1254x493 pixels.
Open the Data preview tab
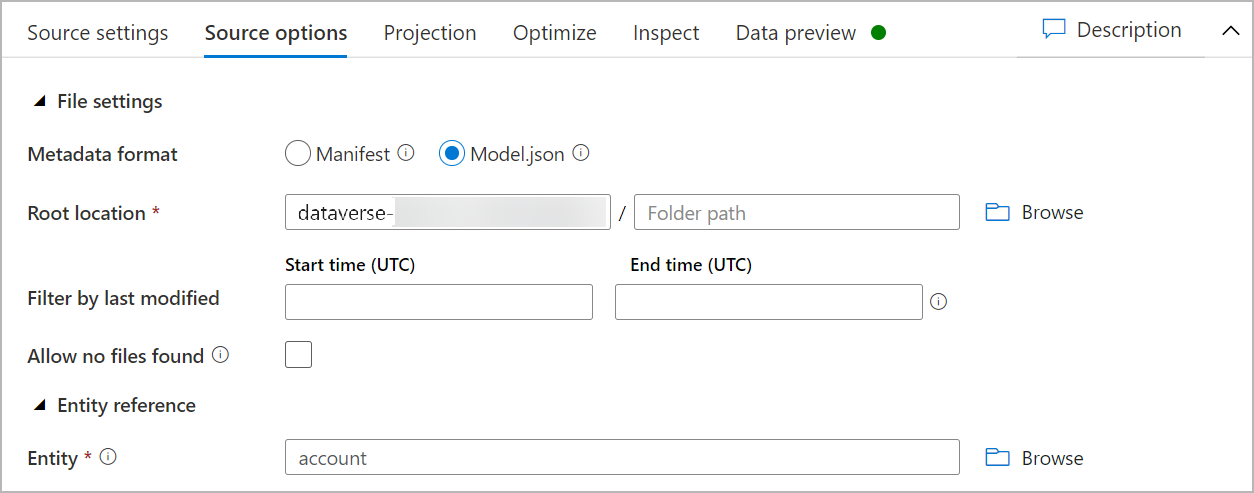(x=796, y=33)
